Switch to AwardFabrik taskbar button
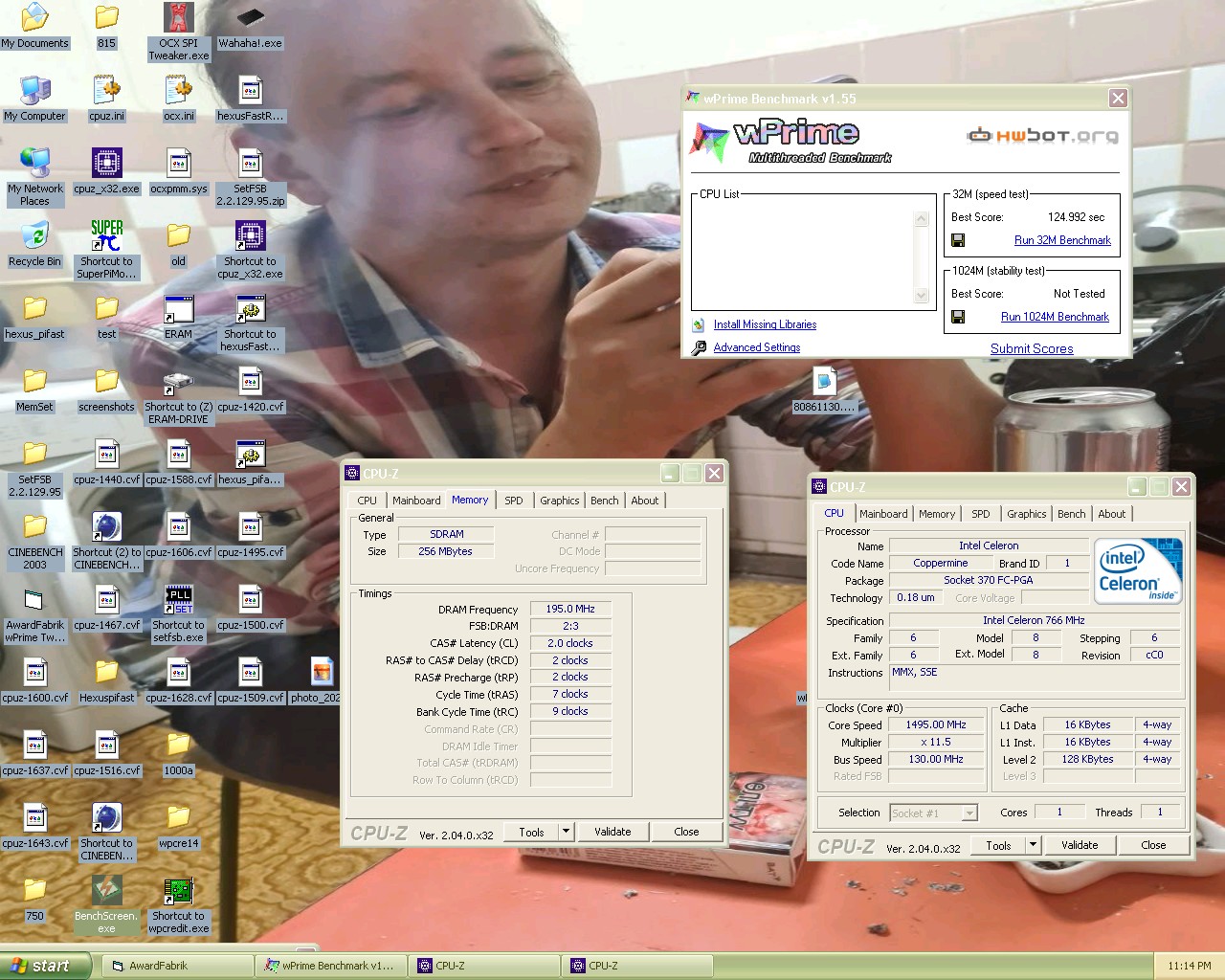Viewport: 1225px width, 980px height. pos(177,966)
